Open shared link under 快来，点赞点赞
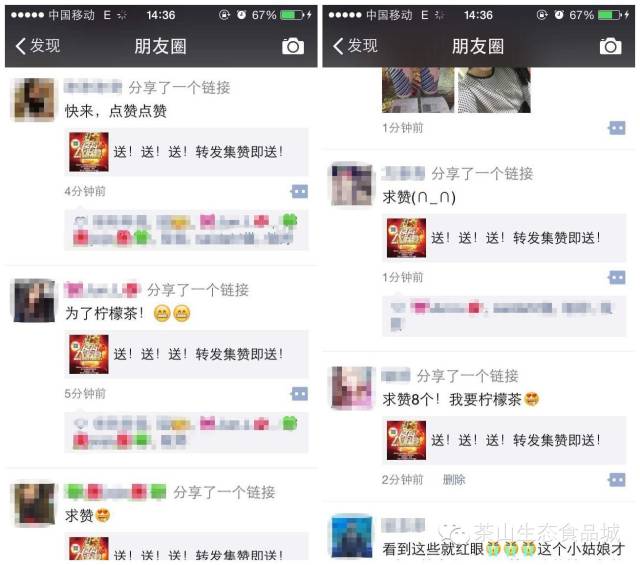Image resolution: width=640 pixels, height=565 pixels. coord(186,152)
